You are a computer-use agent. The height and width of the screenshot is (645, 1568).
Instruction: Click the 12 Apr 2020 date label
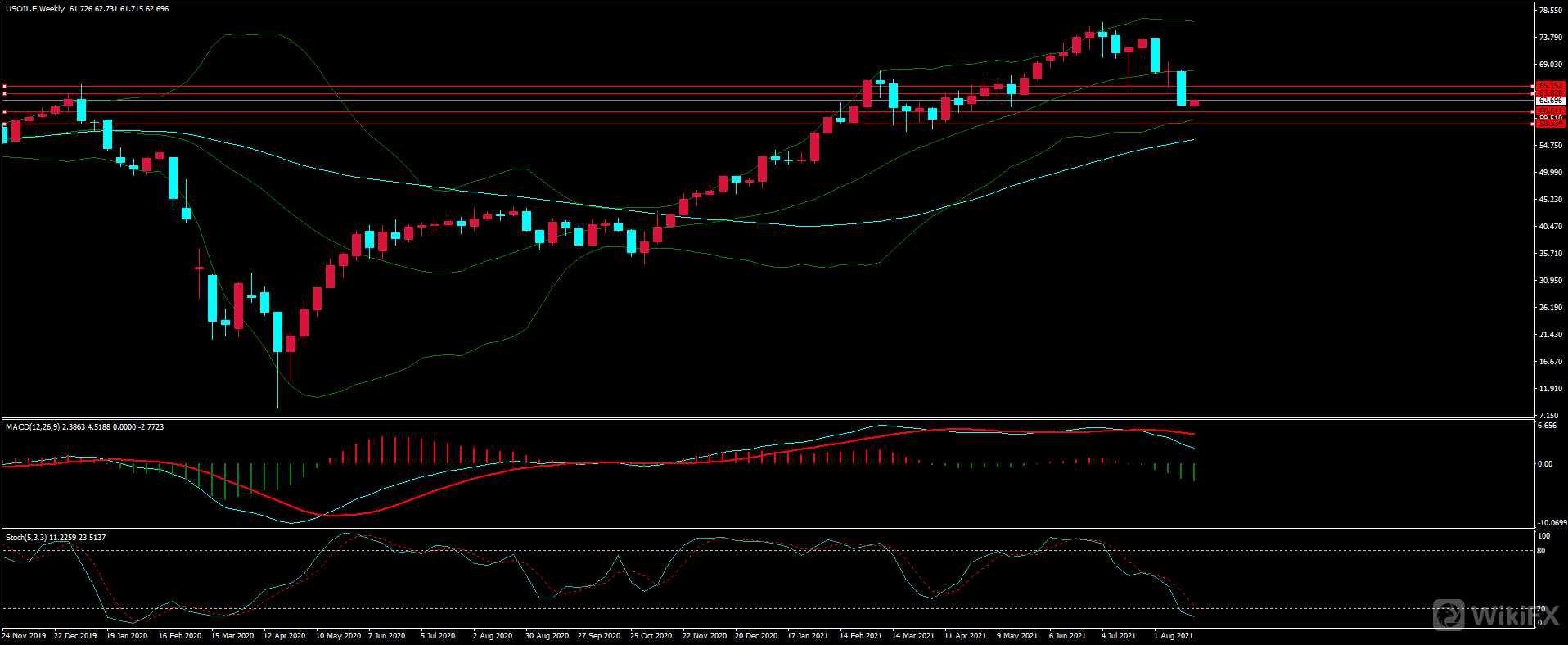pos(284,636)
